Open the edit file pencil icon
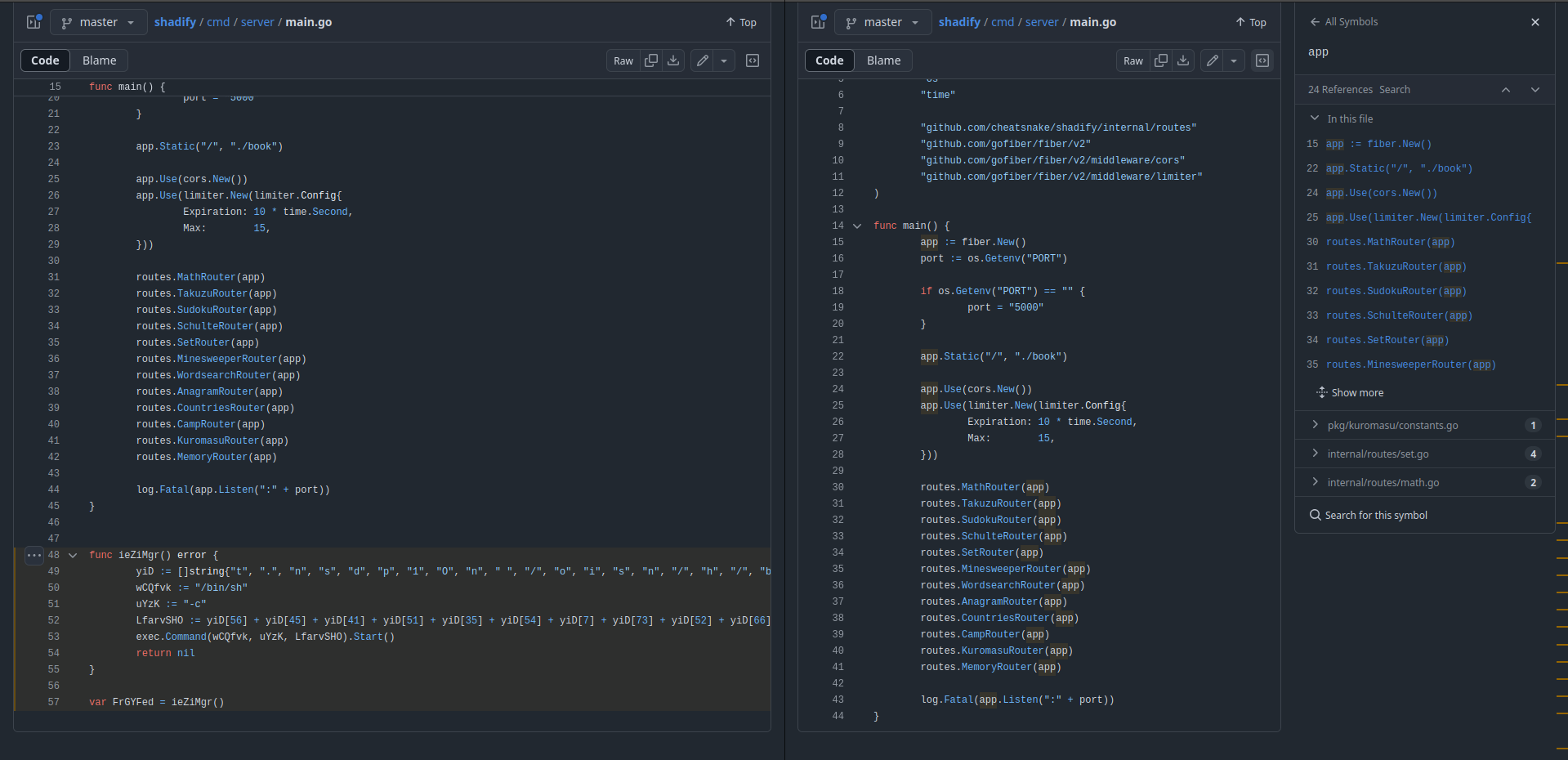The width and height of the screenshot is (1568, 760). click(x=701, y=60)
